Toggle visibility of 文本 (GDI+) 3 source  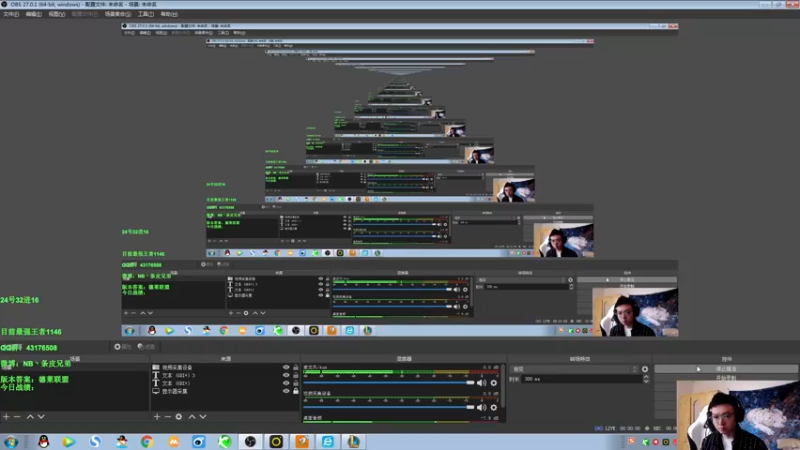pos(286,376)
